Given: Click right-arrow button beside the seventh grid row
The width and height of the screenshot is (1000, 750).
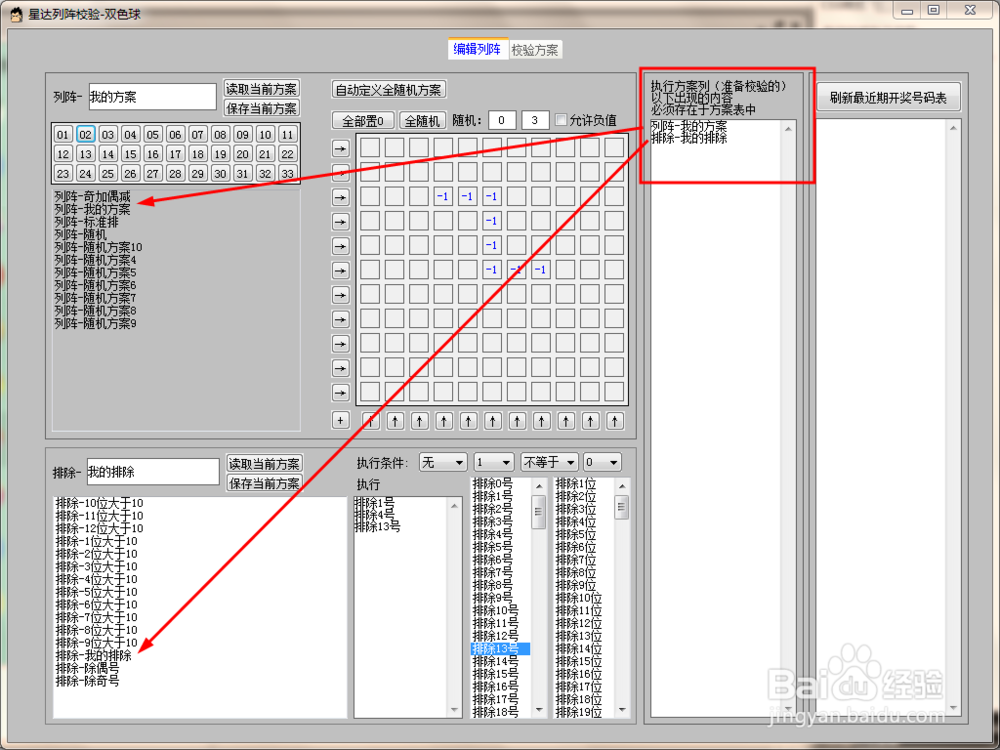Looking at the screenshot, I should tap(341, 295).
